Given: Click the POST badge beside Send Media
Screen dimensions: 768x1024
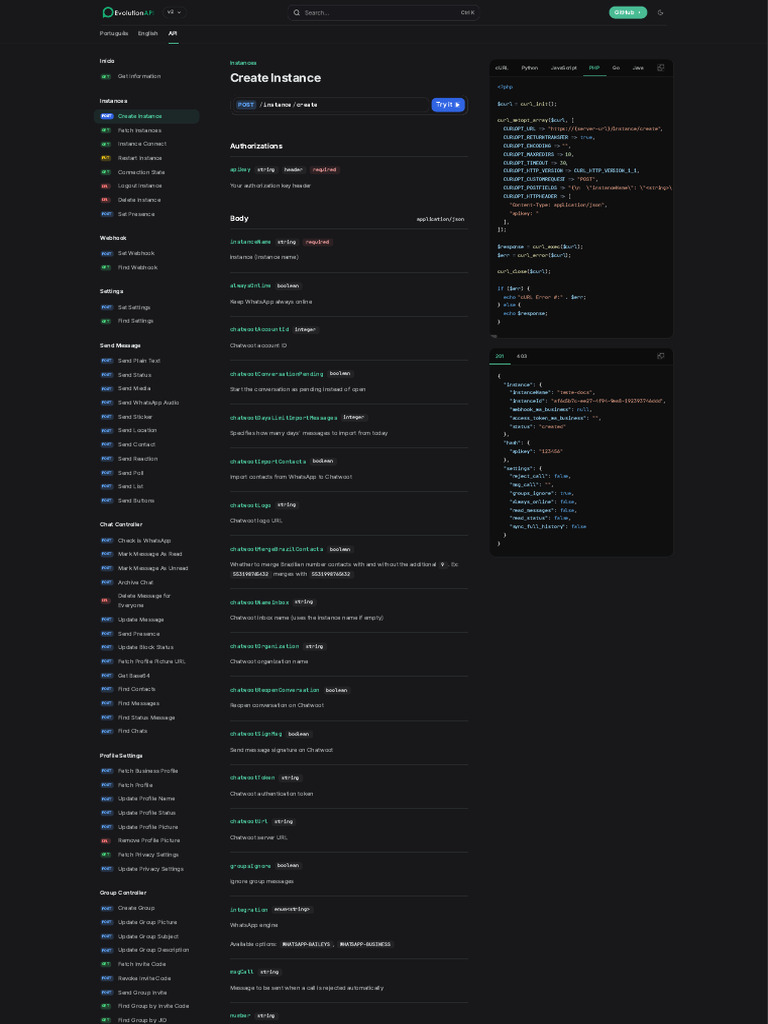Looking at the screenshot, I should click(106, 388).
